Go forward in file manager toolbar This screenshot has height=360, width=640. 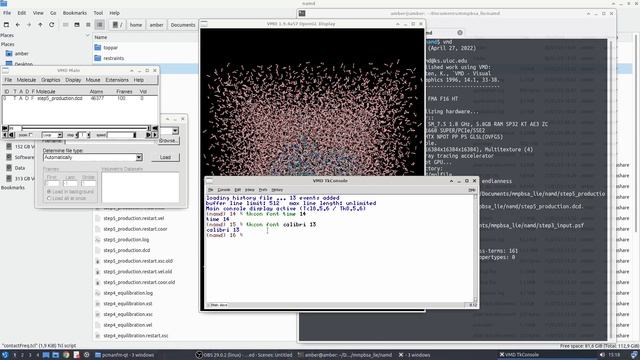29,25
